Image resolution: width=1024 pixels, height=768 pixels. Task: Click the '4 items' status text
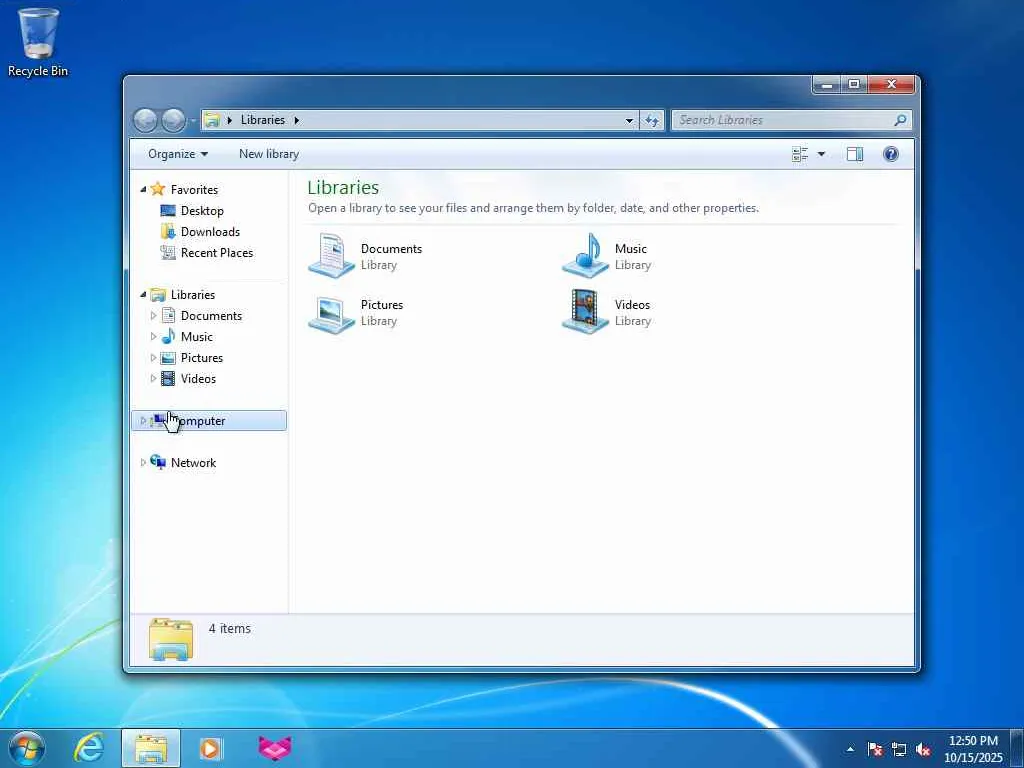coord(229,628)
